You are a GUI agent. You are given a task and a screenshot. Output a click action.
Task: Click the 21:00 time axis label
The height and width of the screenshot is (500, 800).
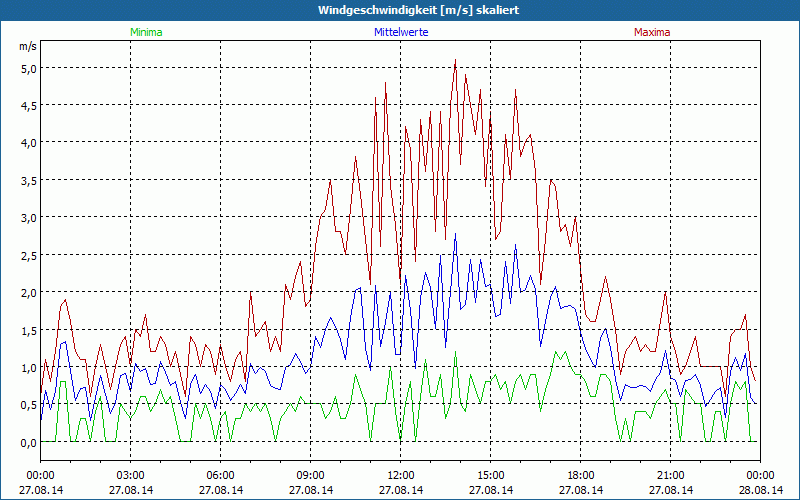click(x=670, y=476)
